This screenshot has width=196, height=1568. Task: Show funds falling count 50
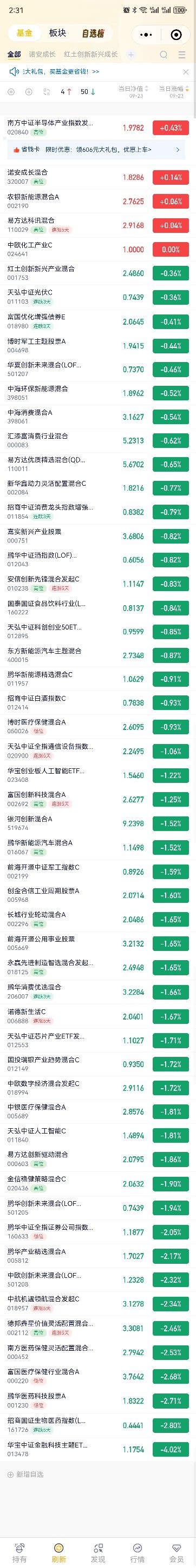click(x=88, y=92)
